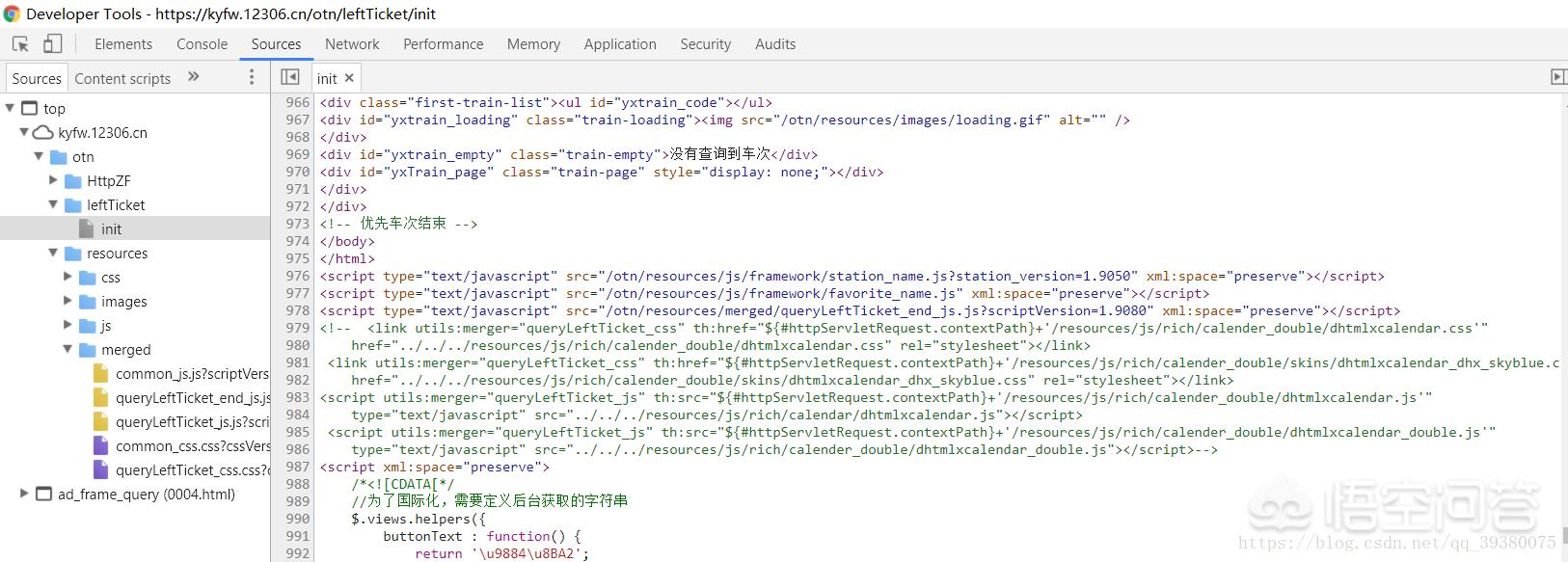The height and width of the screenshot is (562, 1568).
Task: Toggle the device toolbar icon
Action: point(52,44)
